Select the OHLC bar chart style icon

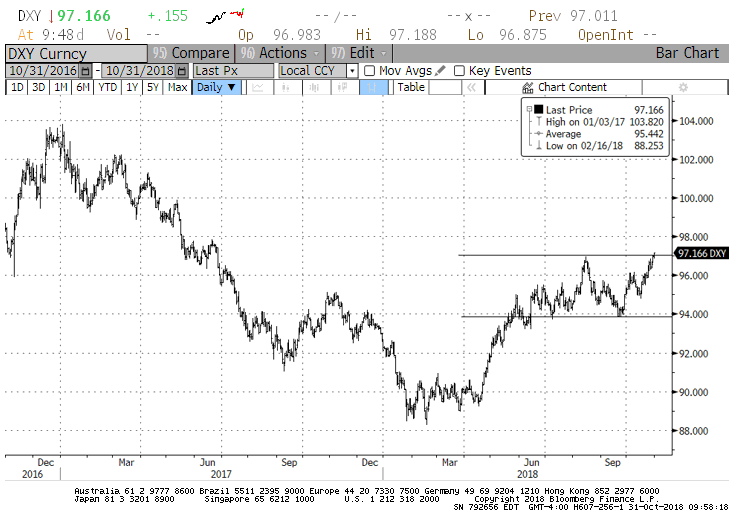[314, 87]
